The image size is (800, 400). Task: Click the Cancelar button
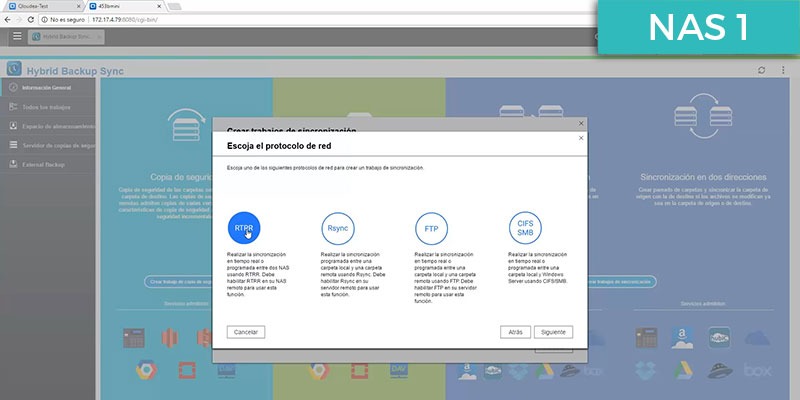246,332
